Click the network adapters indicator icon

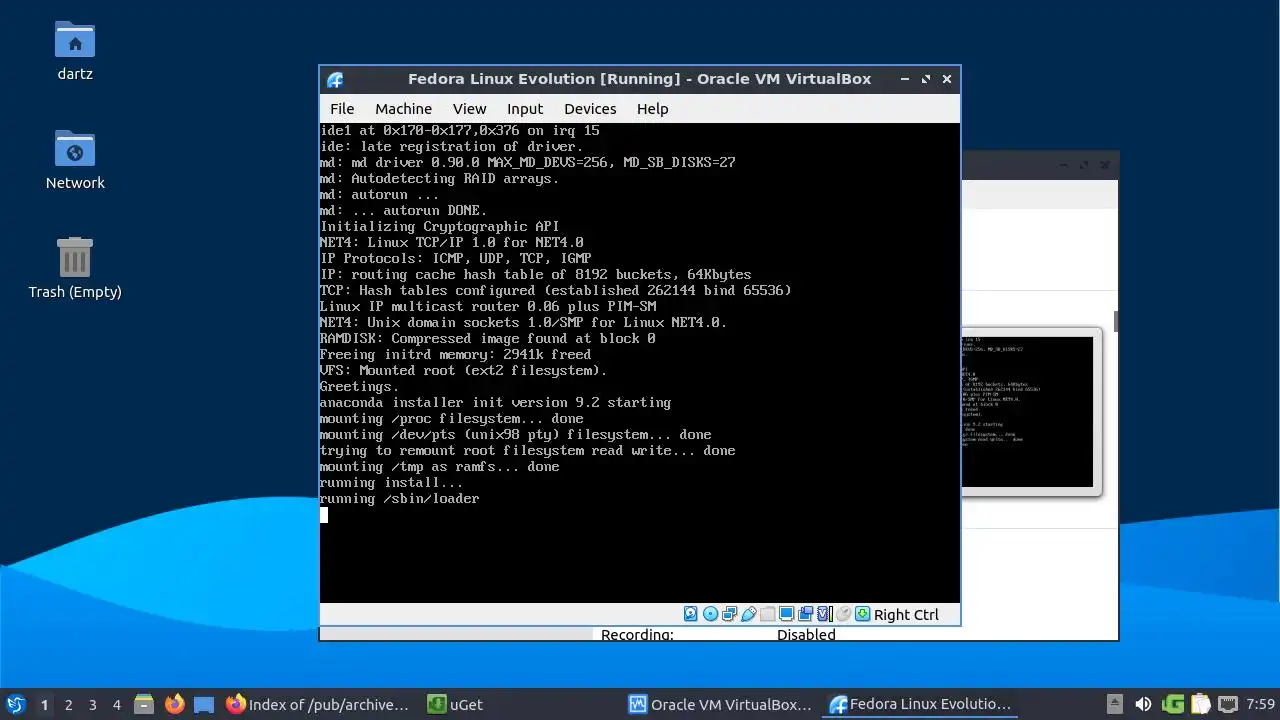(x=729, y=614)
